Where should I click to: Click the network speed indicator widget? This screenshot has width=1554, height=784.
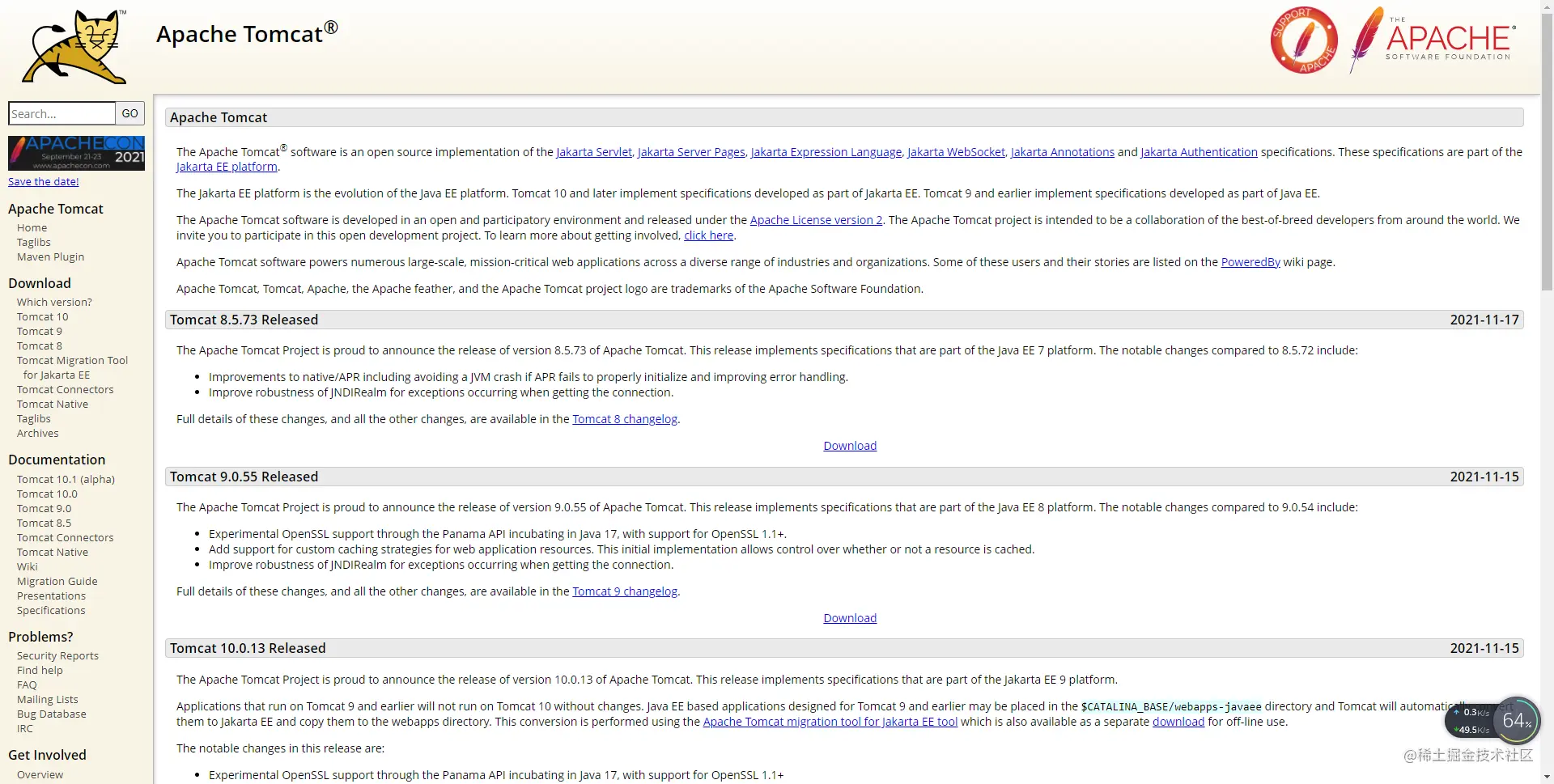click(x=1471, y=721)
